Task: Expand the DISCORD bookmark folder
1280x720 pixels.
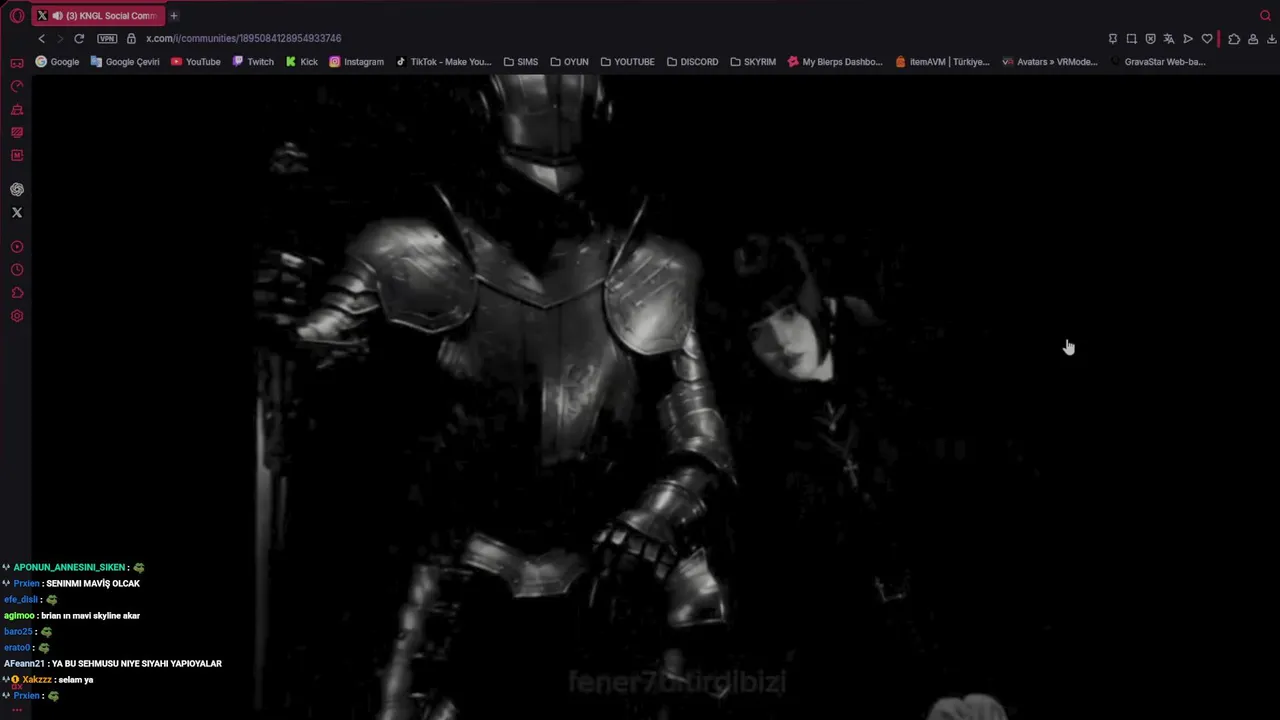Action: click(693, 62)
